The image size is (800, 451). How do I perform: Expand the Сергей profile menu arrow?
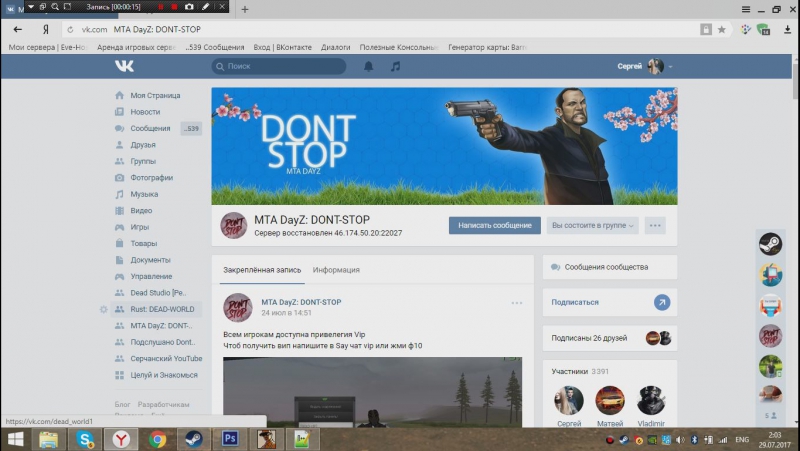click(670, 67)
